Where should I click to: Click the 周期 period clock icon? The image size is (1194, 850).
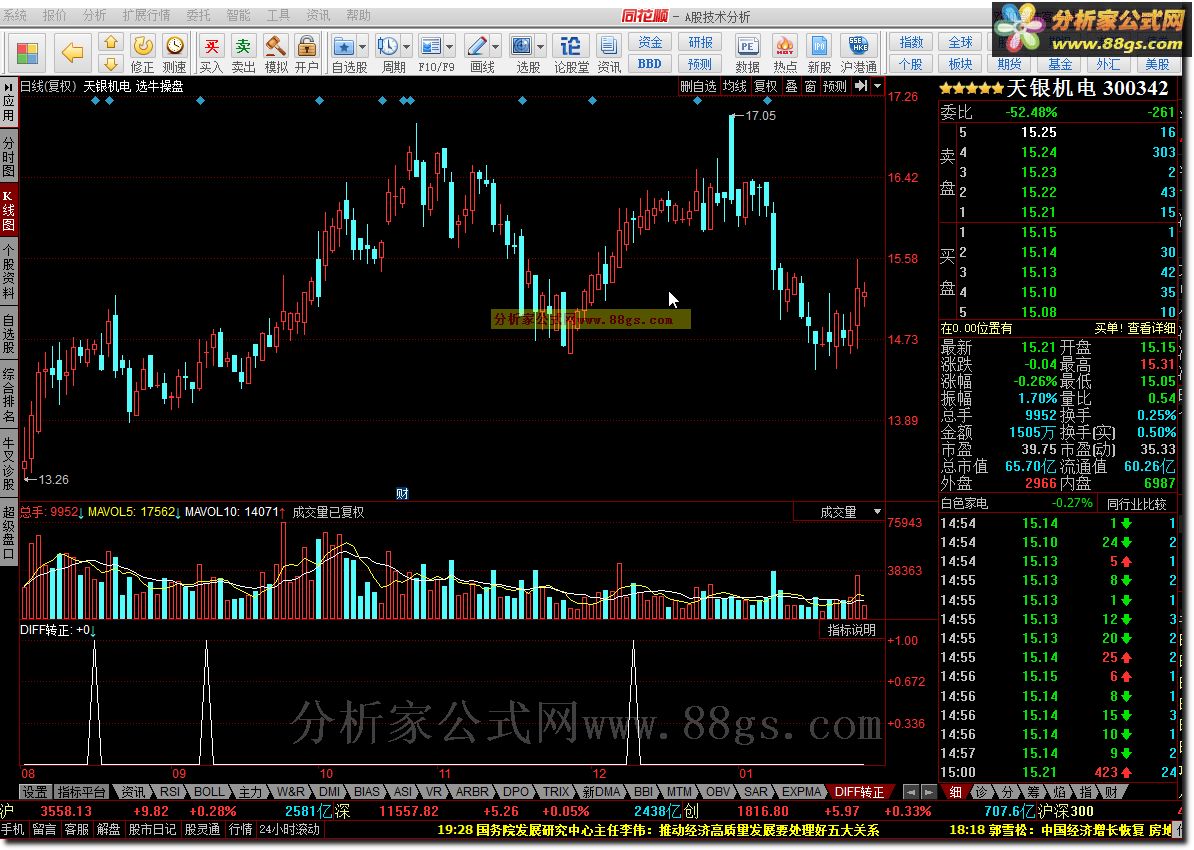(x=388, y=53)
